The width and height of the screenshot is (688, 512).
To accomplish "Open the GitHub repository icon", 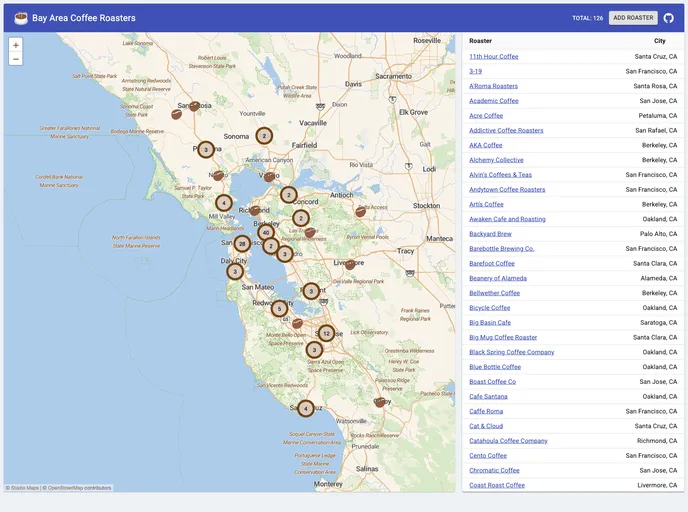I will 668,18.
